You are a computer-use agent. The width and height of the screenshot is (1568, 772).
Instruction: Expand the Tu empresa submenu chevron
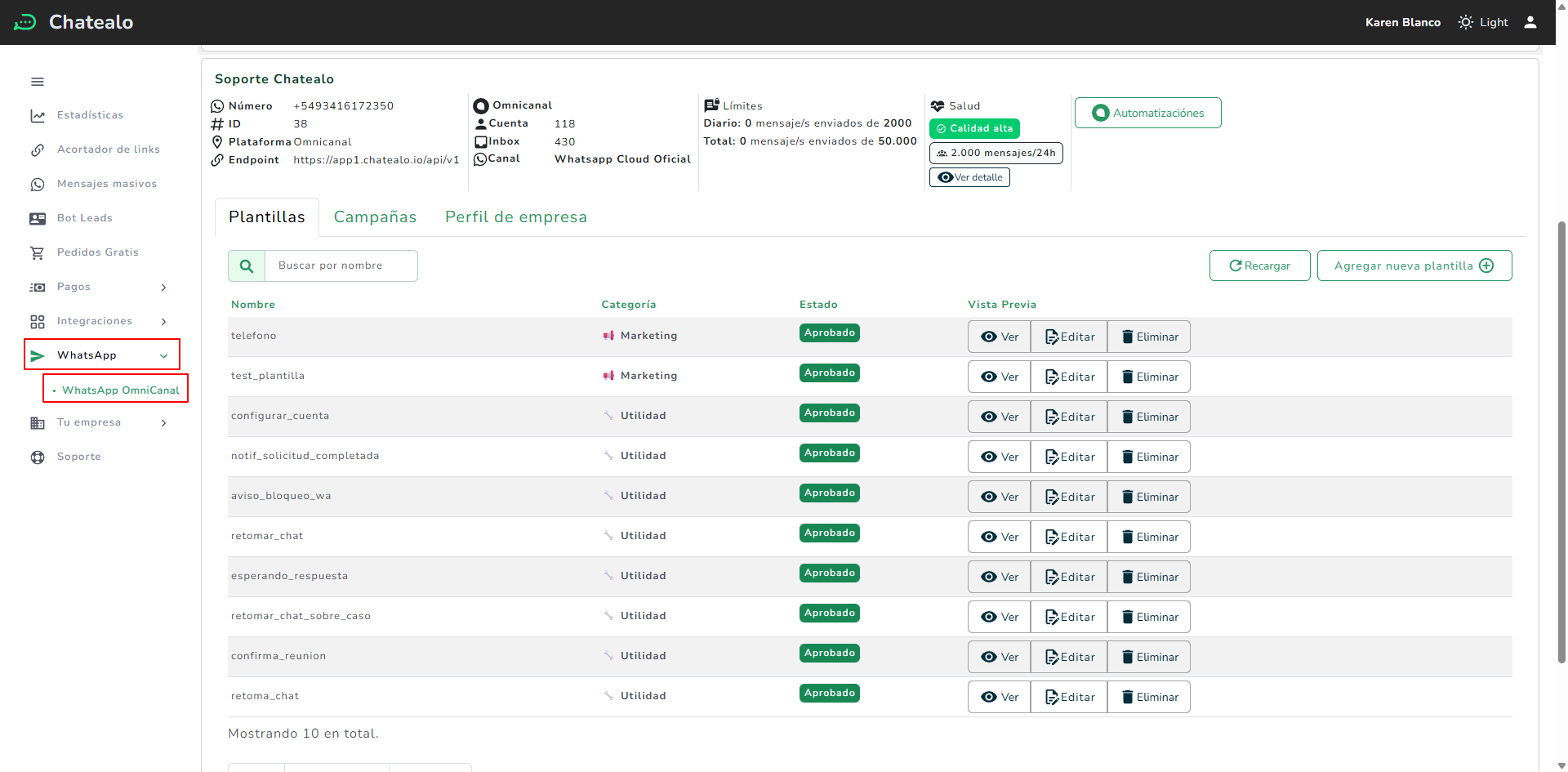click(163, 423)
